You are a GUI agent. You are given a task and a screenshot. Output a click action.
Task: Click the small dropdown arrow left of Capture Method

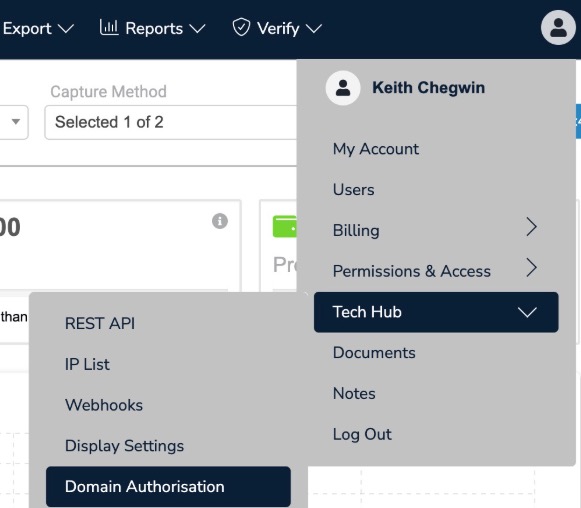click(x=16, y=122)
